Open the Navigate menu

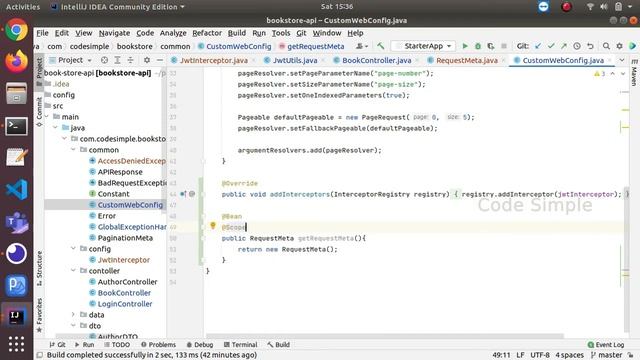114,33
